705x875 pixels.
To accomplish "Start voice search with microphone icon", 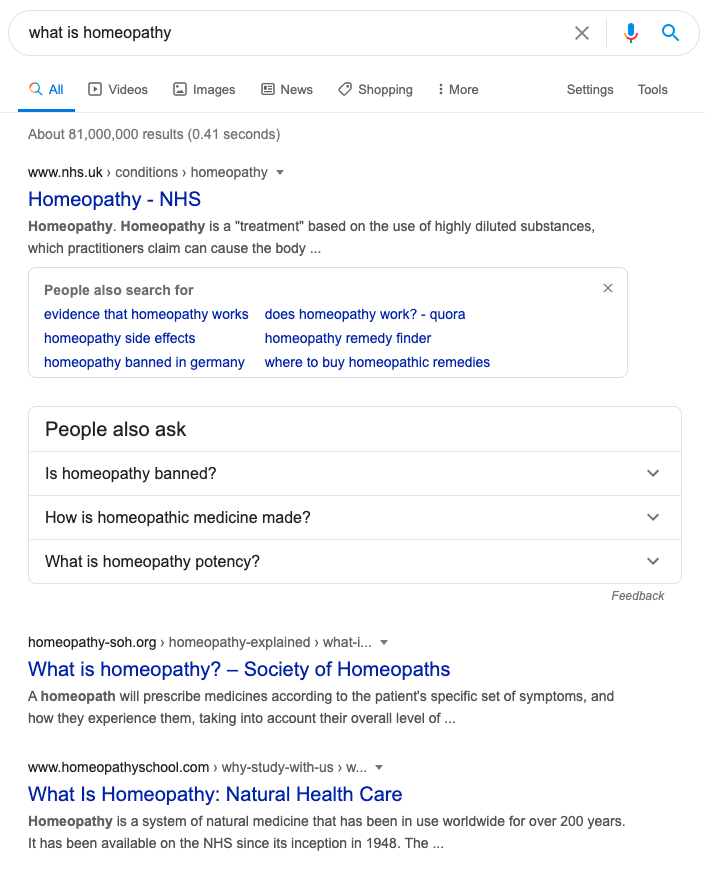I will 630,33.
